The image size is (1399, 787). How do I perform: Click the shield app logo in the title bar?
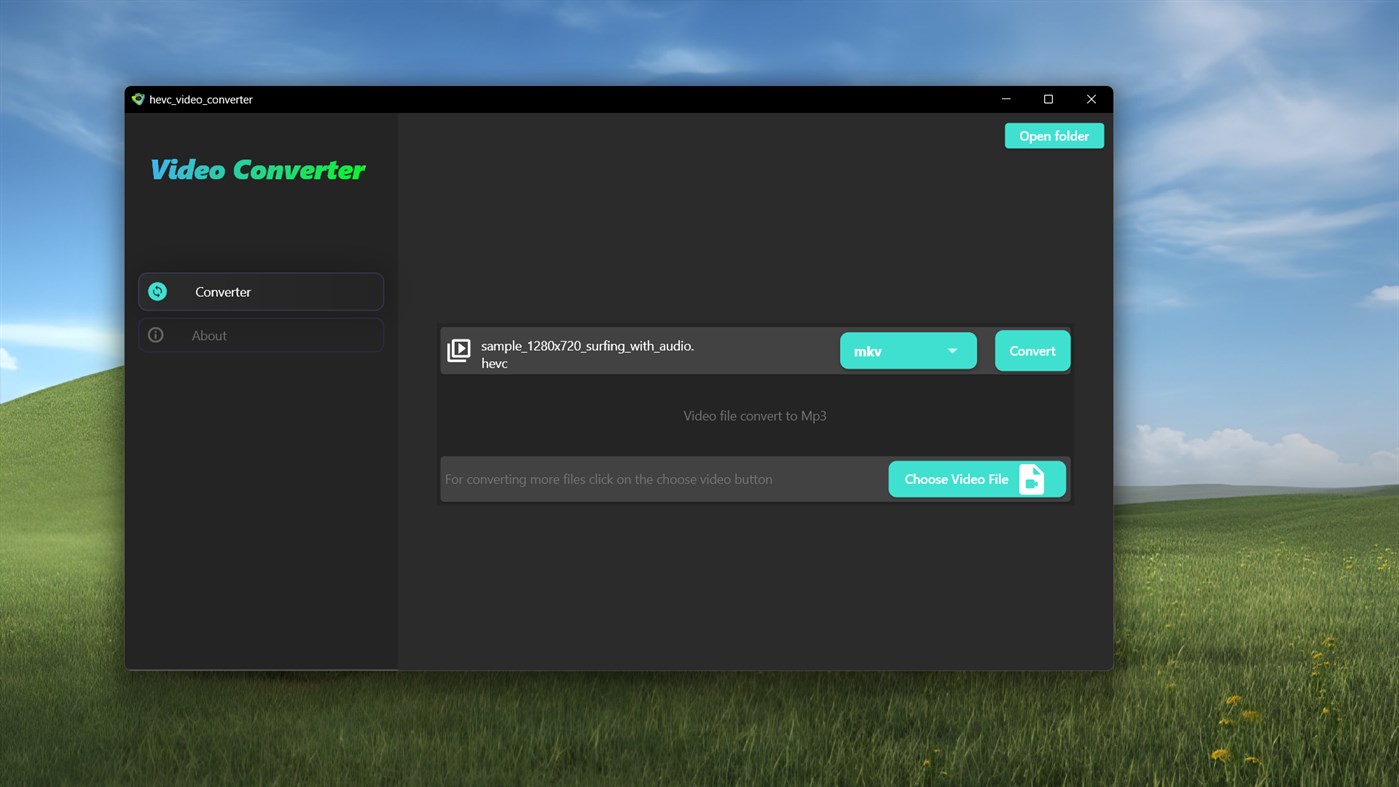click(x=138, y=99)
